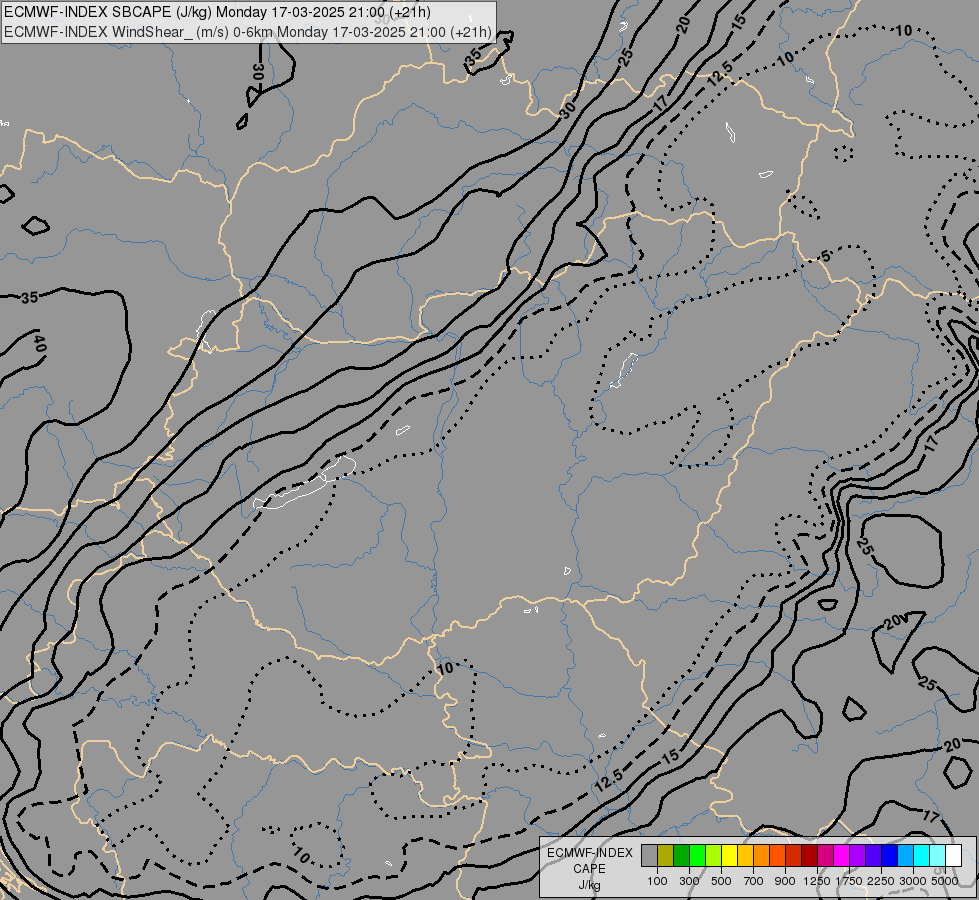Pick the pure yellow legend swatch
Image resolution: width=979 pixels, height=900 pixels.
pyautogui.click(x=729, y=855)
